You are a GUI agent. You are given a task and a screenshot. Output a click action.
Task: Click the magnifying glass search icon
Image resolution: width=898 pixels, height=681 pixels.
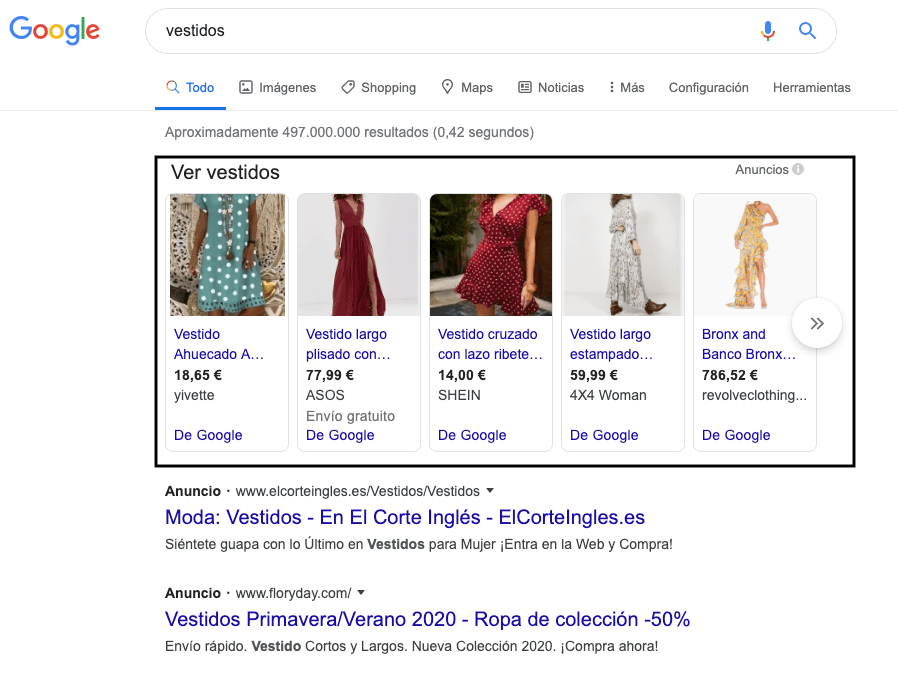click(x=807, y=31)
